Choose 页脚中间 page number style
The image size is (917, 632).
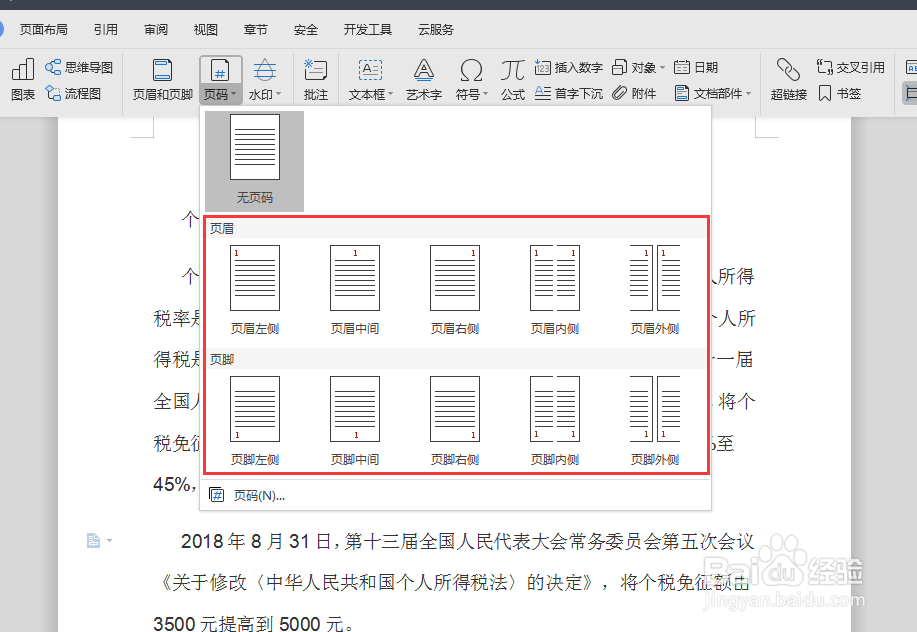[354, 421]
